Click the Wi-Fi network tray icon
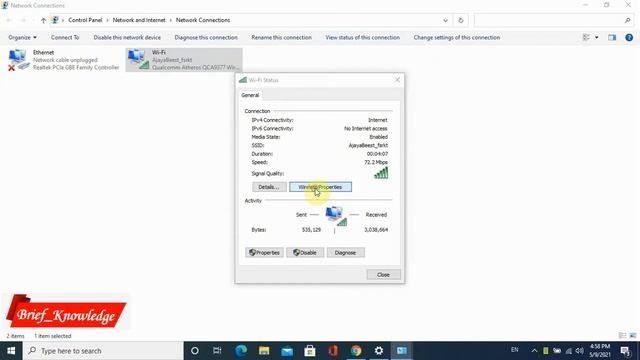 coord(569,351)
